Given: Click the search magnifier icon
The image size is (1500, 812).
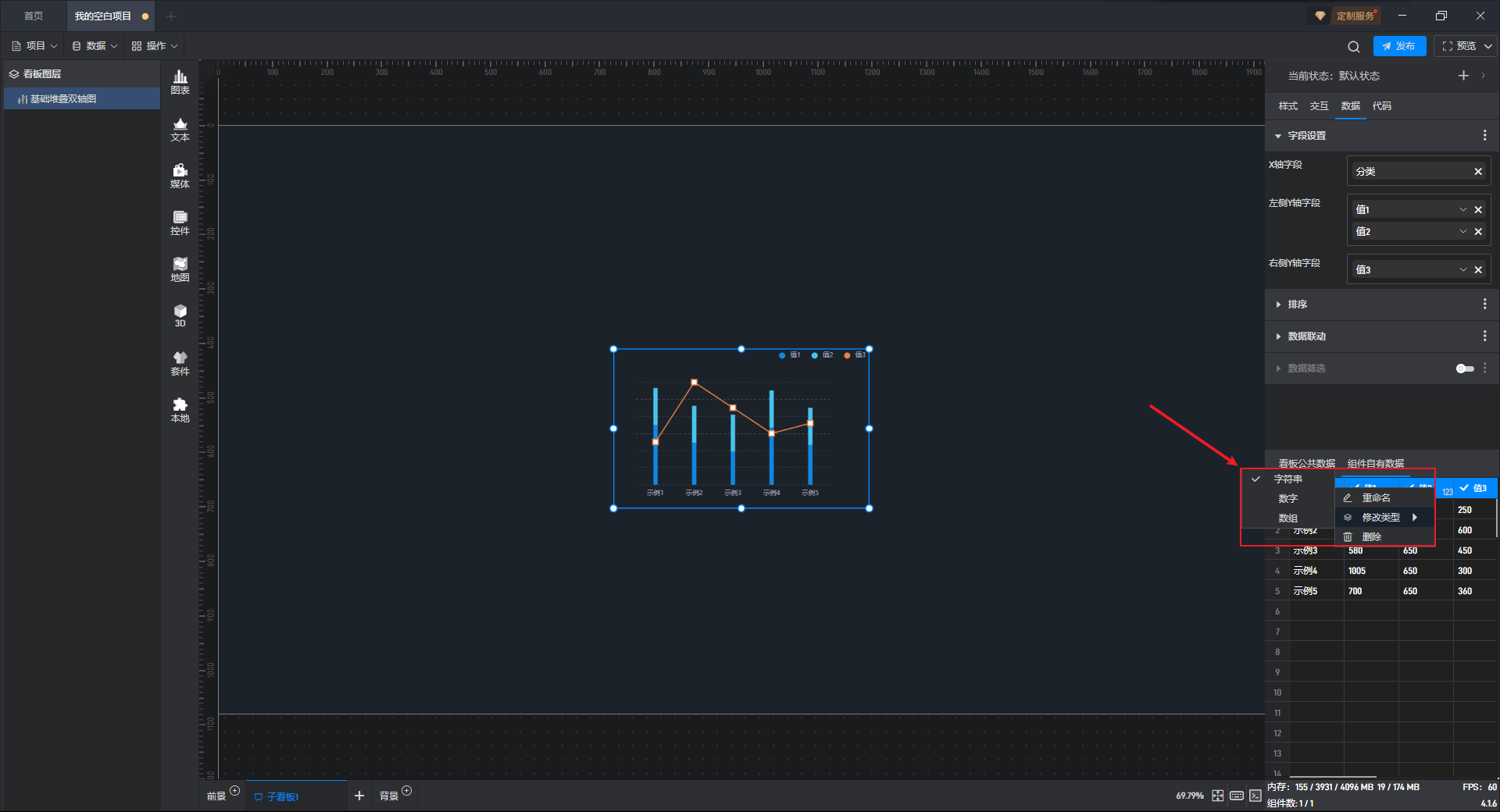Looking at the screenshot, I should (1354, 47).
